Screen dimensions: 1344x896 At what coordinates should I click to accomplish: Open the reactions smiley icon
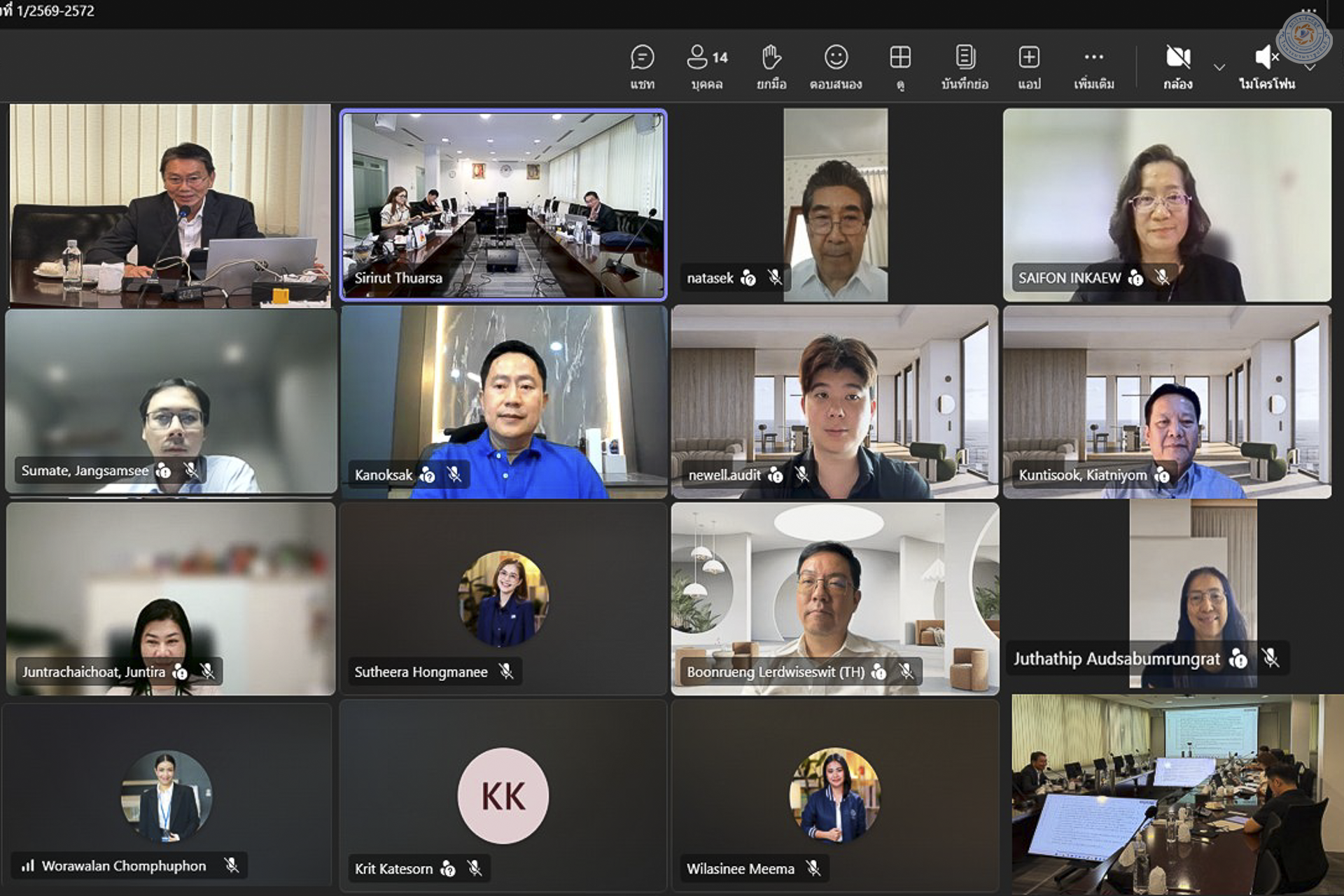tap(836, 57)
